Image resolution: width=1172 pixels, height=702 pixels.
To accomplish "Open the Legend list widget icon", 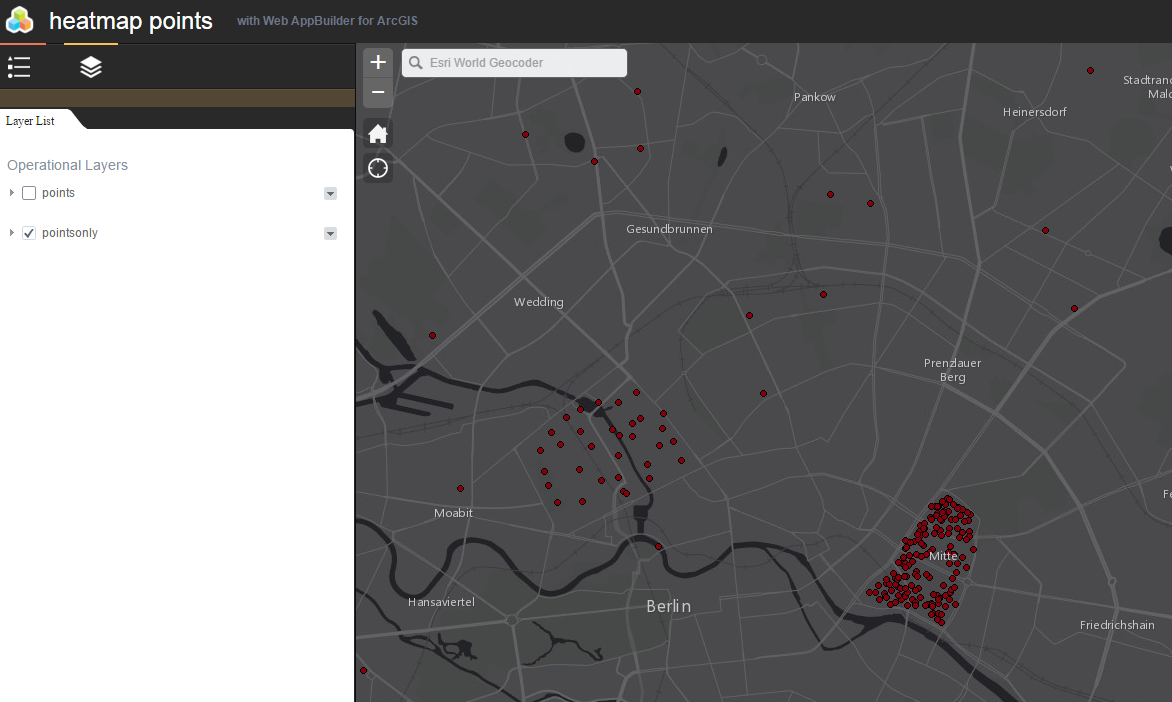I will [x=19, y=67].
